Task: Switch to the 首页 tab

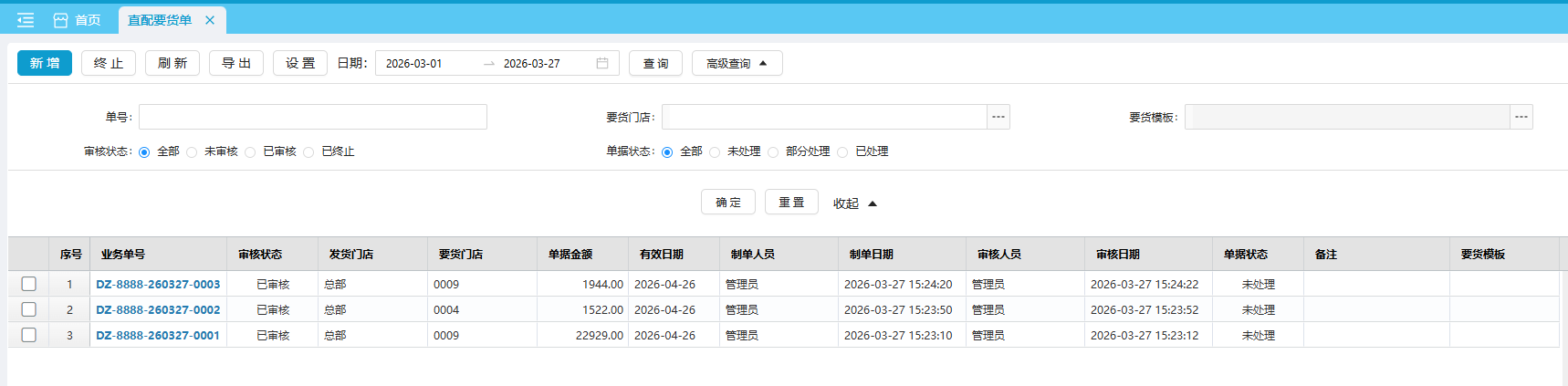Action: pyautogui.click(x=78, y=20)
